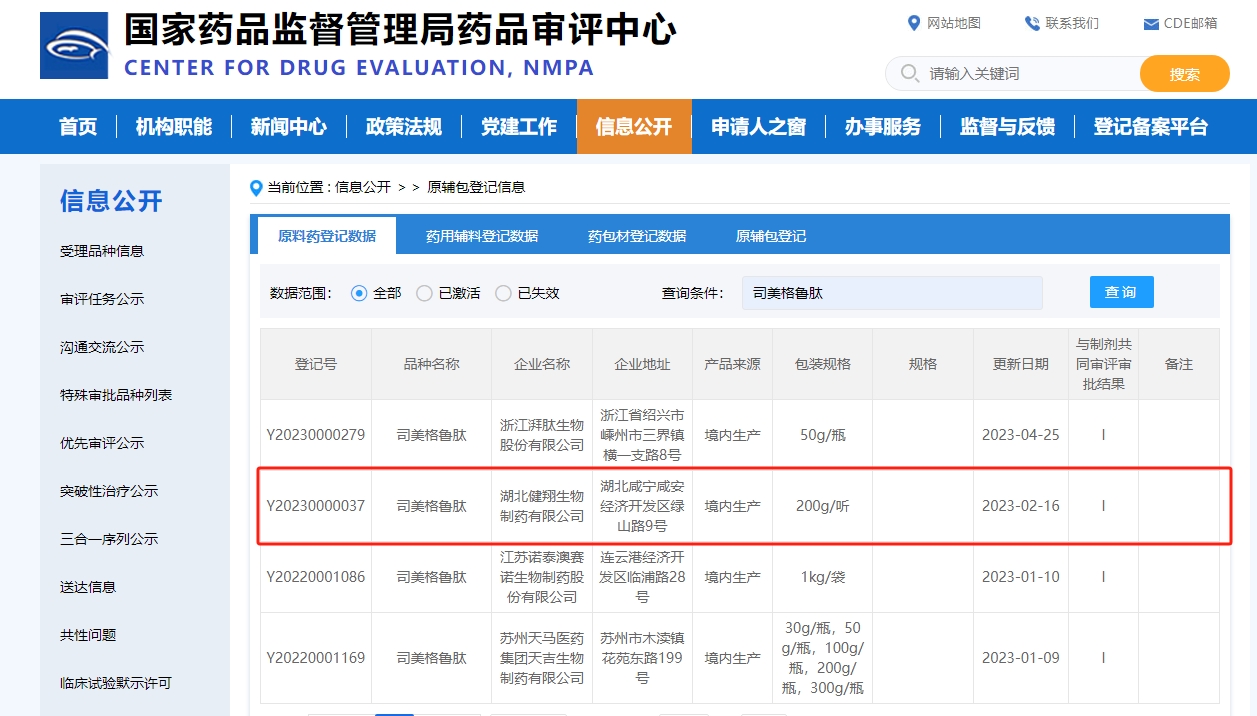Open 优先审评公示 sidebar link

point(102,443)
